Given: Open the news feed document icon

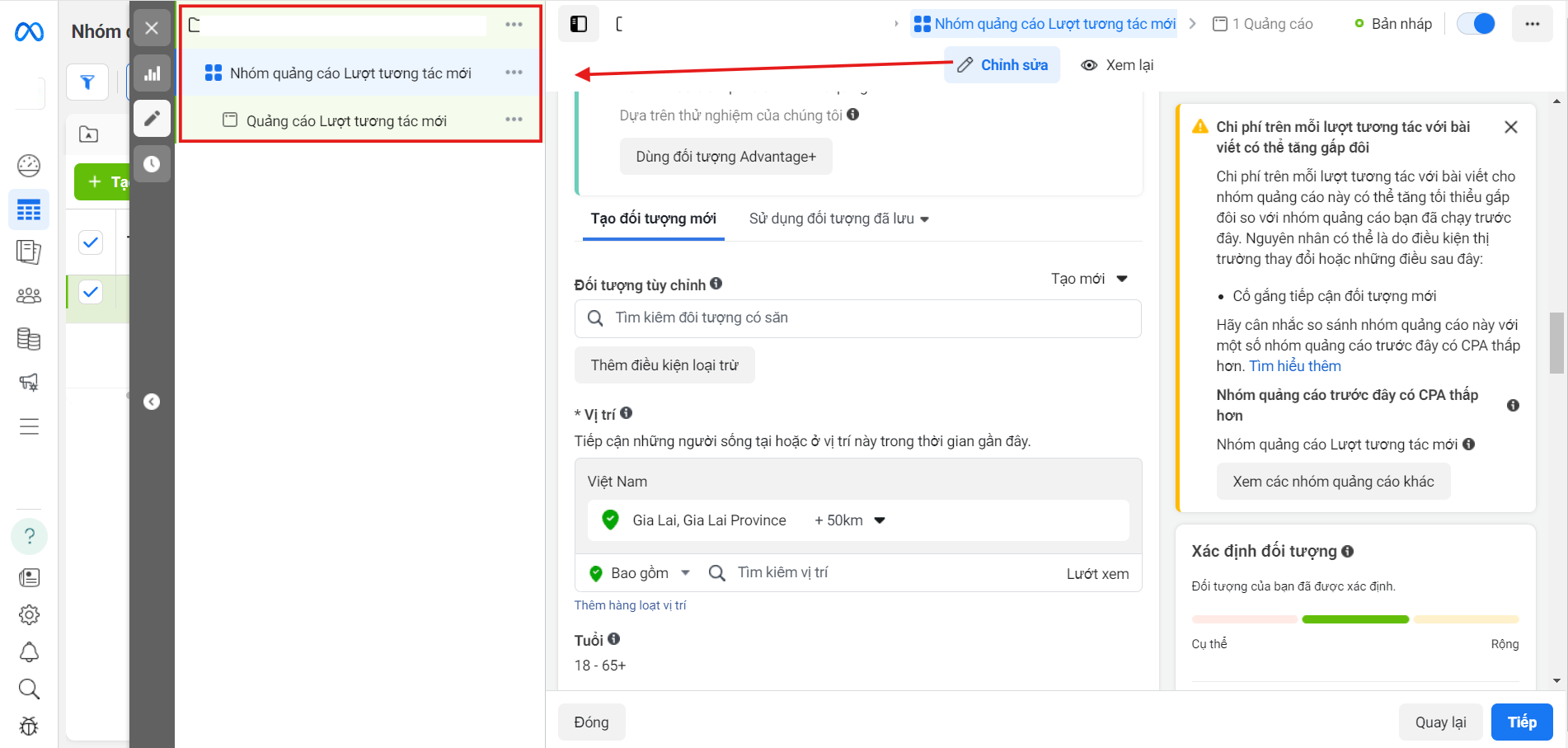Looking at the screenshot, I should (29, 577).
